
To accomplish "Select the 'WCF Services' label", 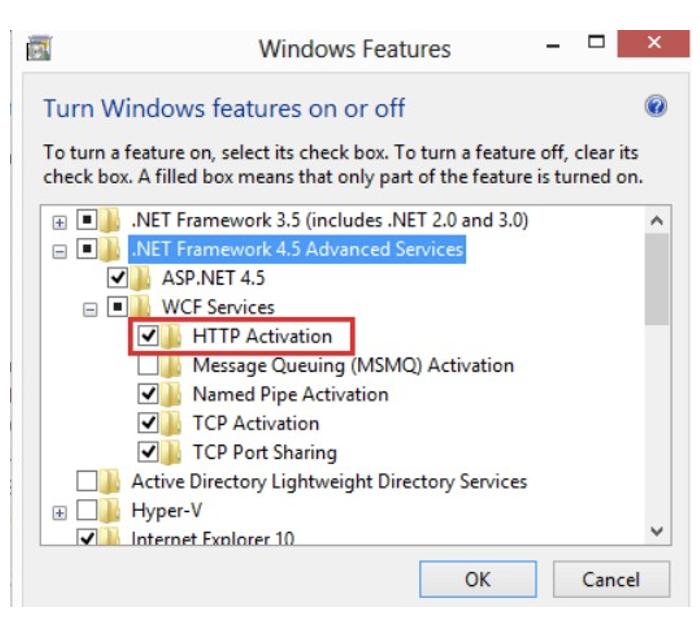I will (x=218, y=307).
